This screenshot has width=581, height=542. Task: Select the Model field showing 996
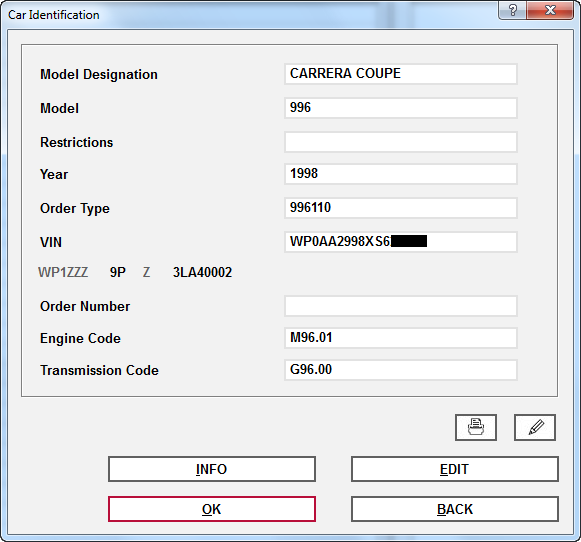click(401, 108)
